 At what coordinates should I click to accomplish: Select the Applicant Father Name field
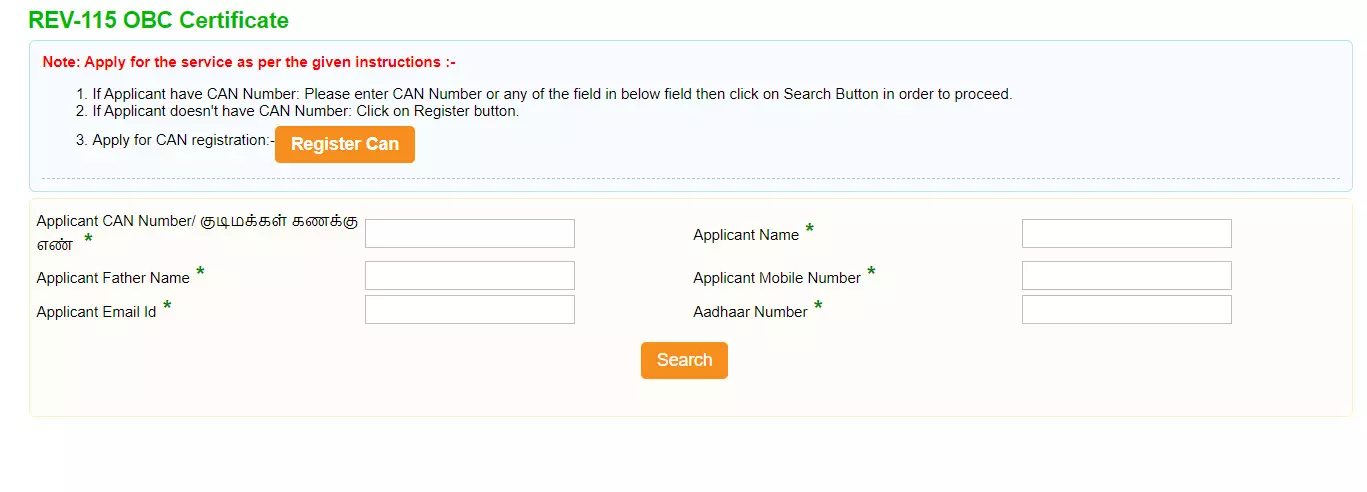(469, 276)
